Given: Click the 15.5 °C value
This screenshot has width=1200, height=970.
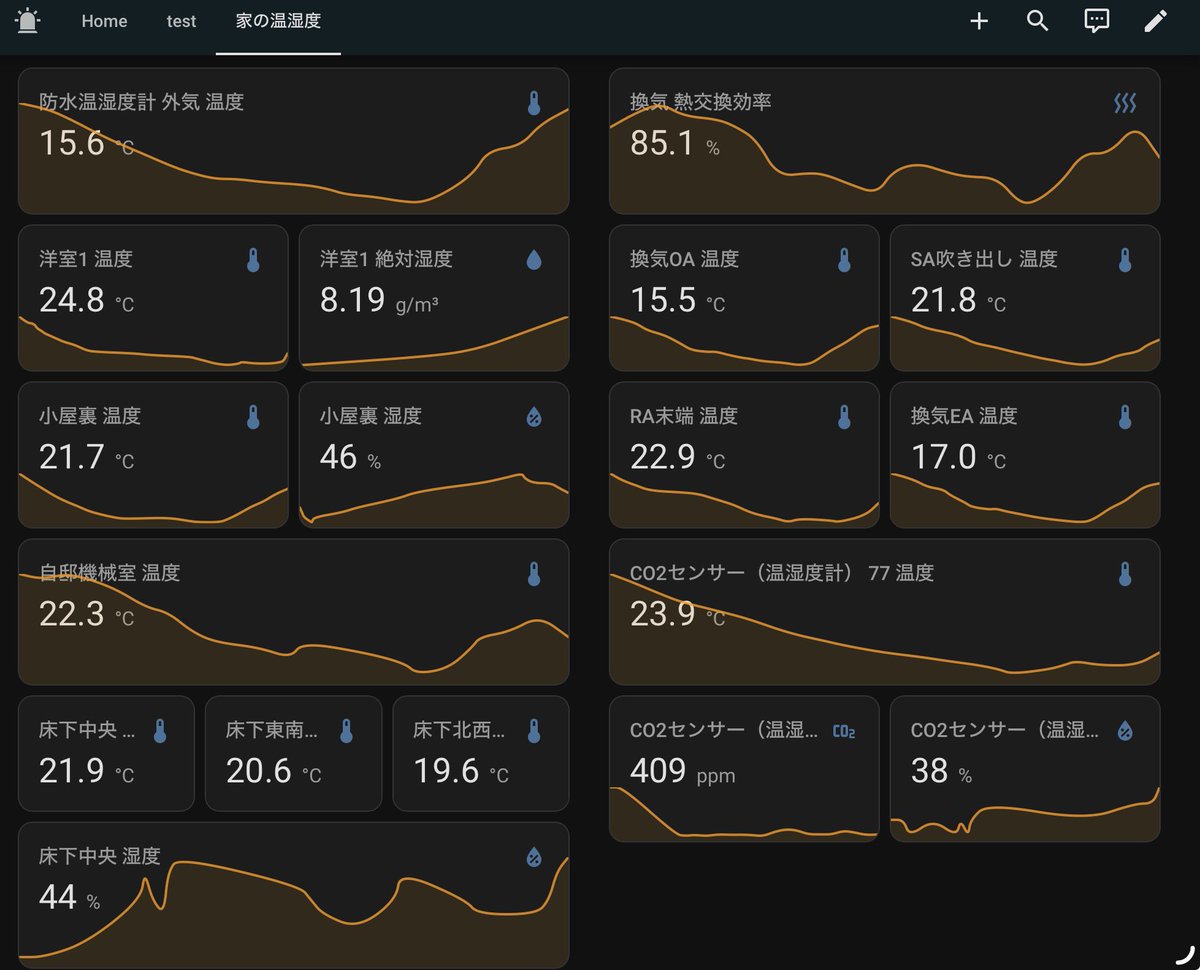Looking at the screenshot, I should (677, 300).
